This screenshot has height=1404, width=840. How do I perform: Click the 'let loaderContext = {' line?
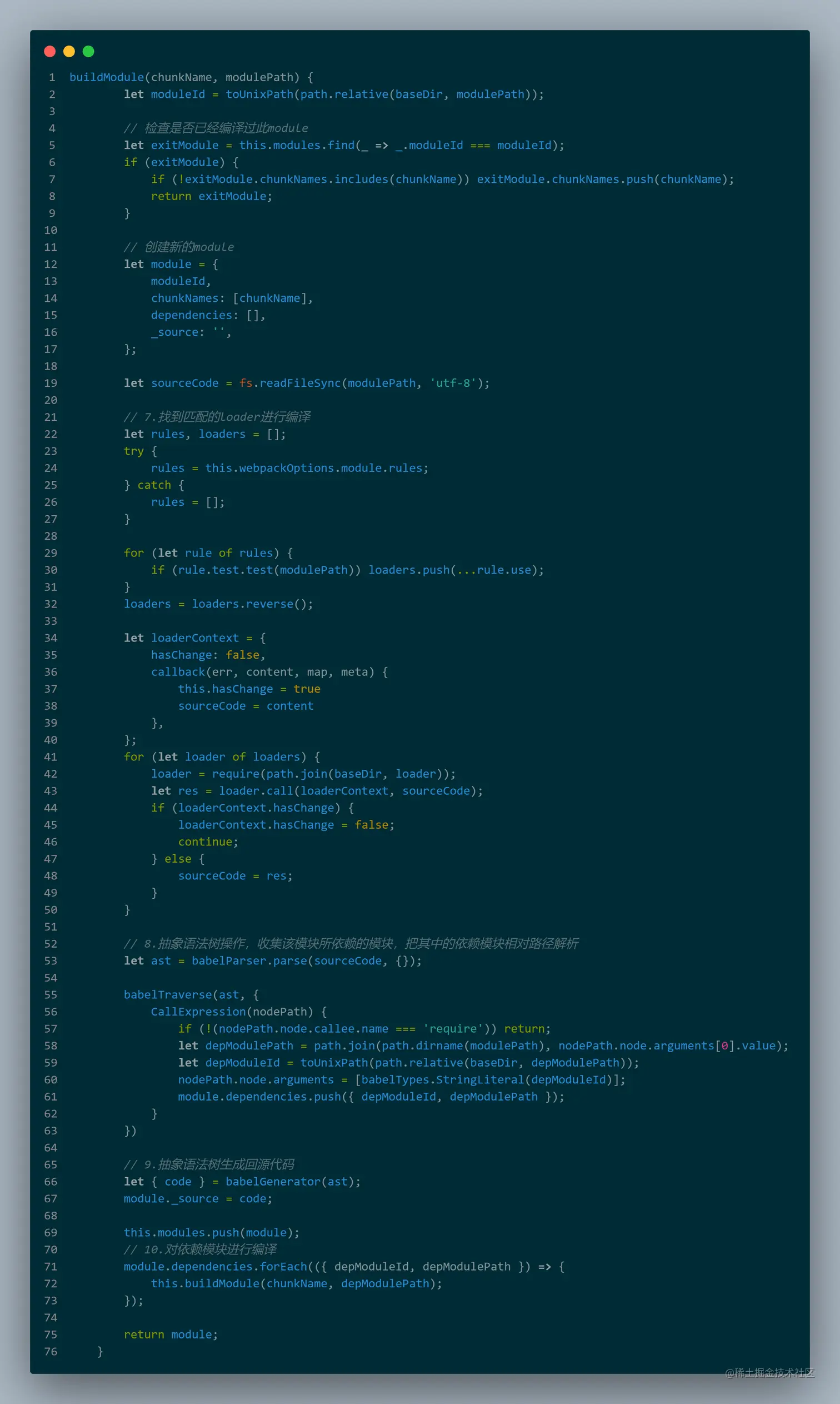(194, 638)
